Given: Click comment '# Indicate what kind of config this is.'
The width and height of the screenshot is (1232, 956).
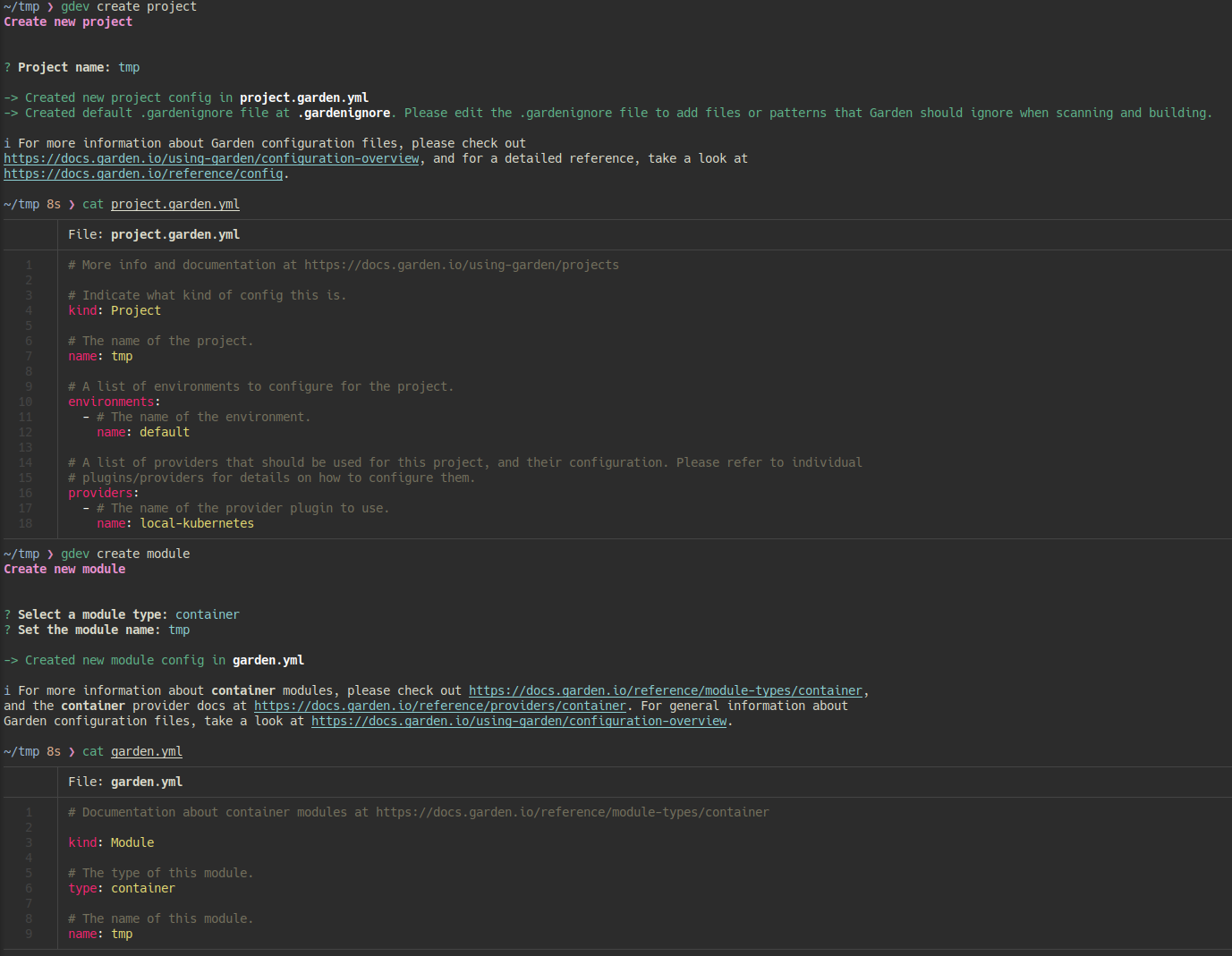Looking at the screenshot, I should click(208, 295).
